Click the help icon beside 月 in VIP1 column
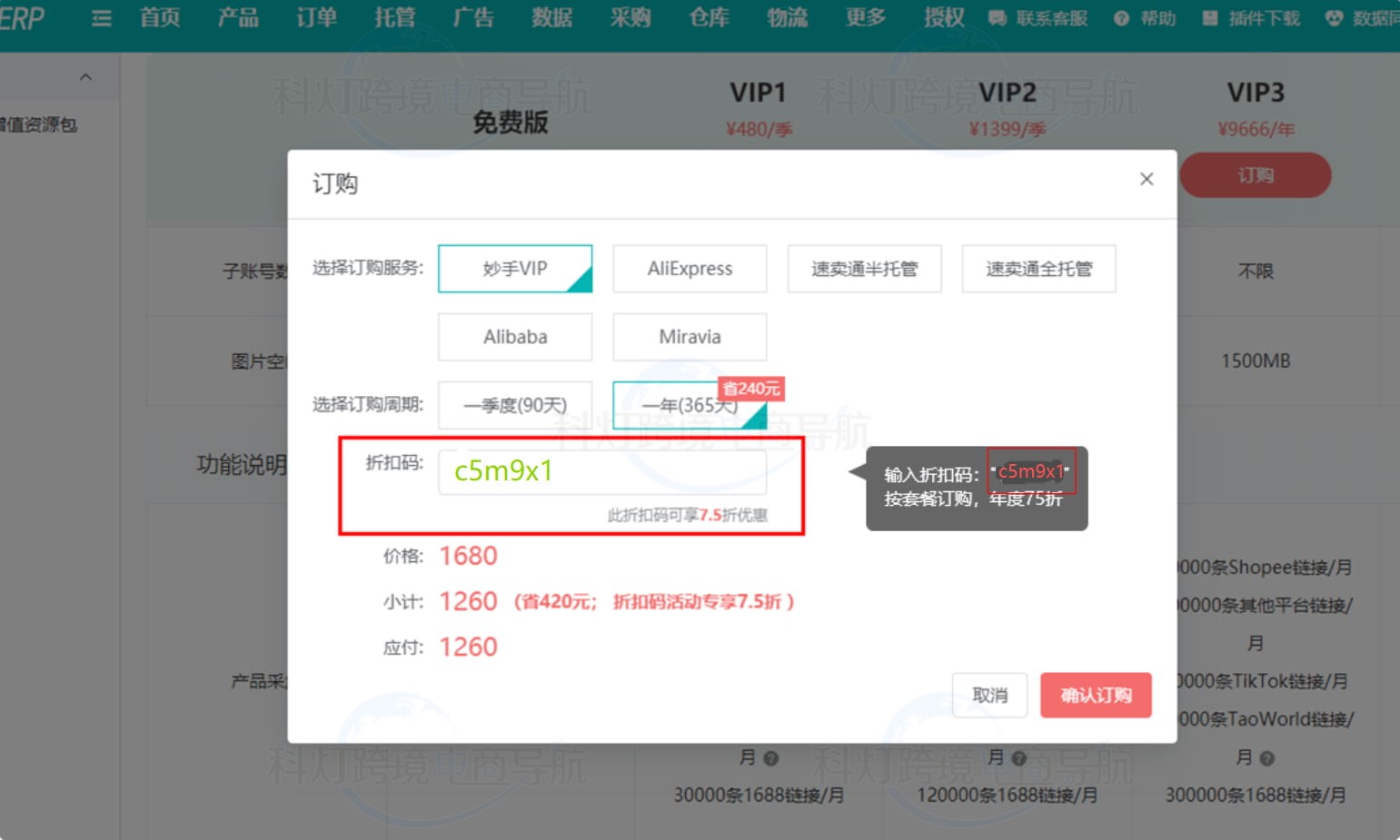1400x840 pixels. click(x=770, y=757)
